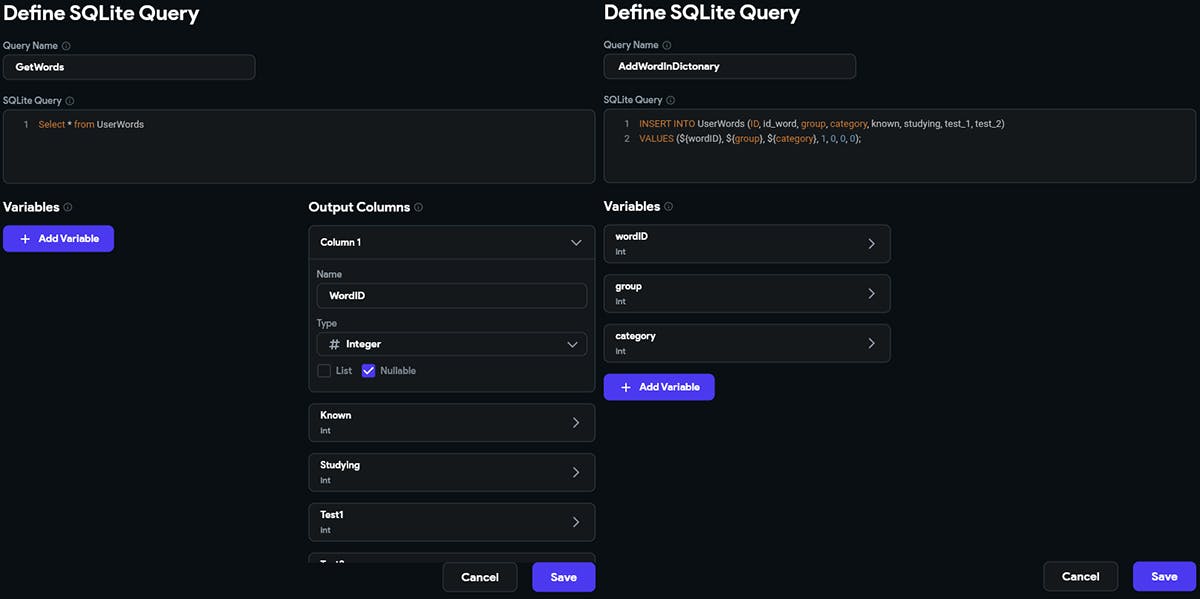Expand the Known output column
Viewport: 1200px width, 599px height.
pyautogui.click(x=575, y=422)
